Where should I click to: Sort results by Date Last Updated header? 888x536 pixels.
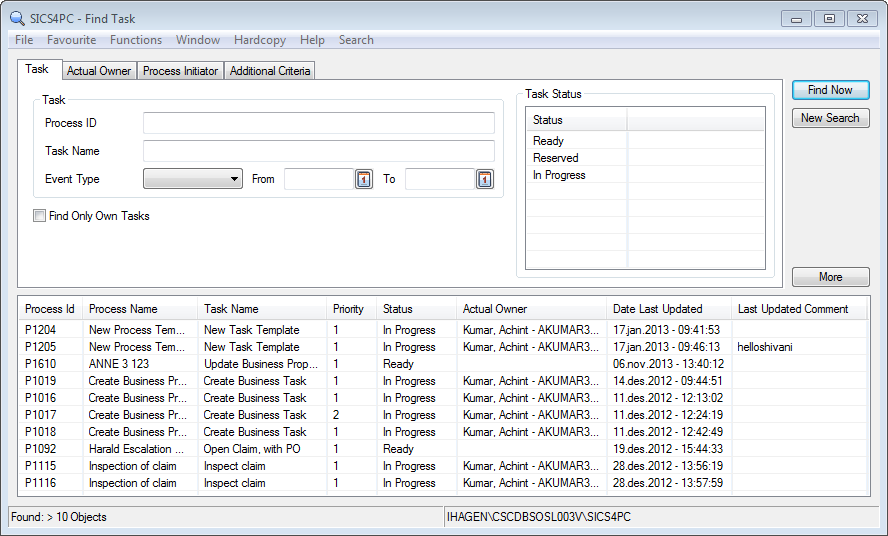click(x=669, y=309)
